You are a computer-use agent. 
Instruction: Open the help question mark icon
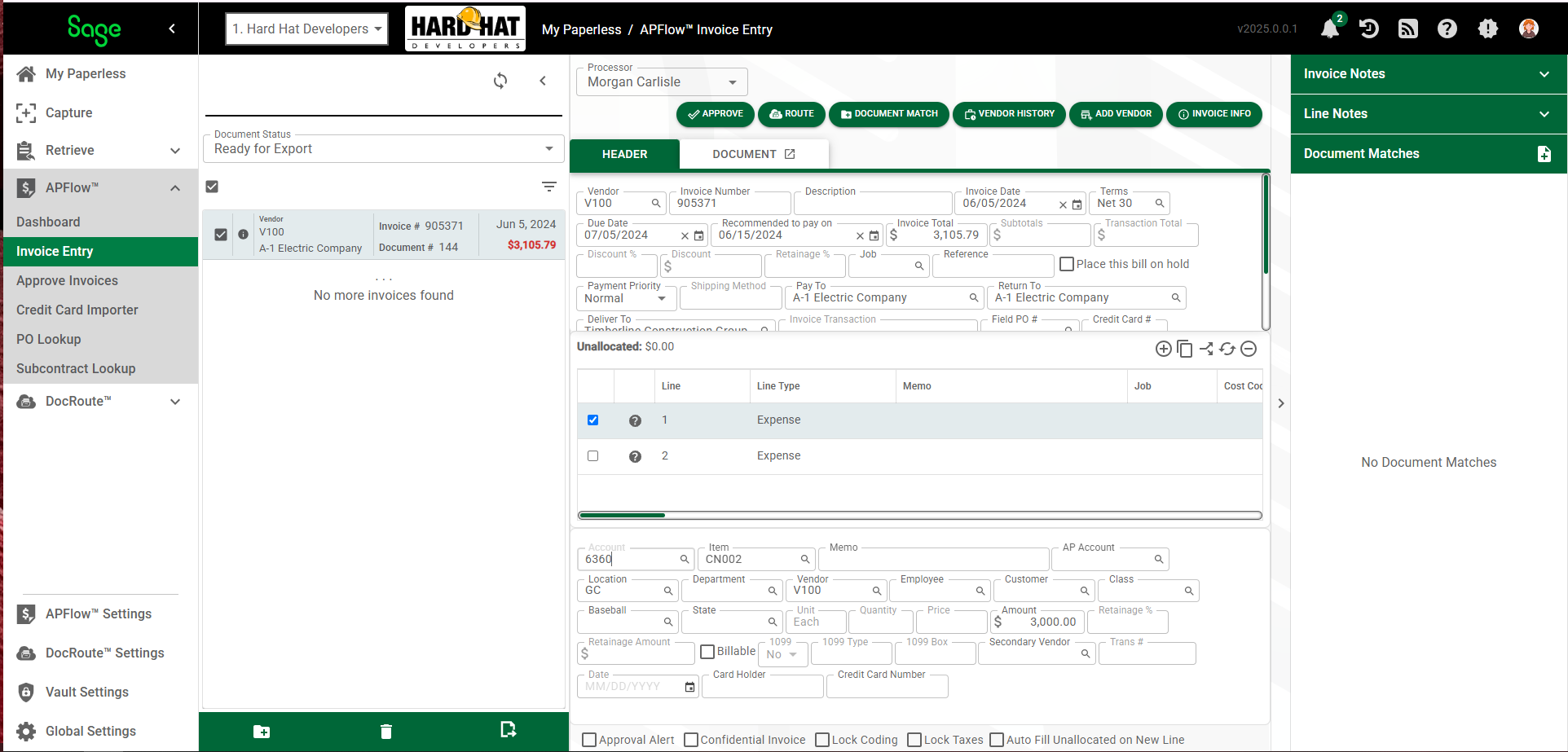click(x=1447, y=29)
